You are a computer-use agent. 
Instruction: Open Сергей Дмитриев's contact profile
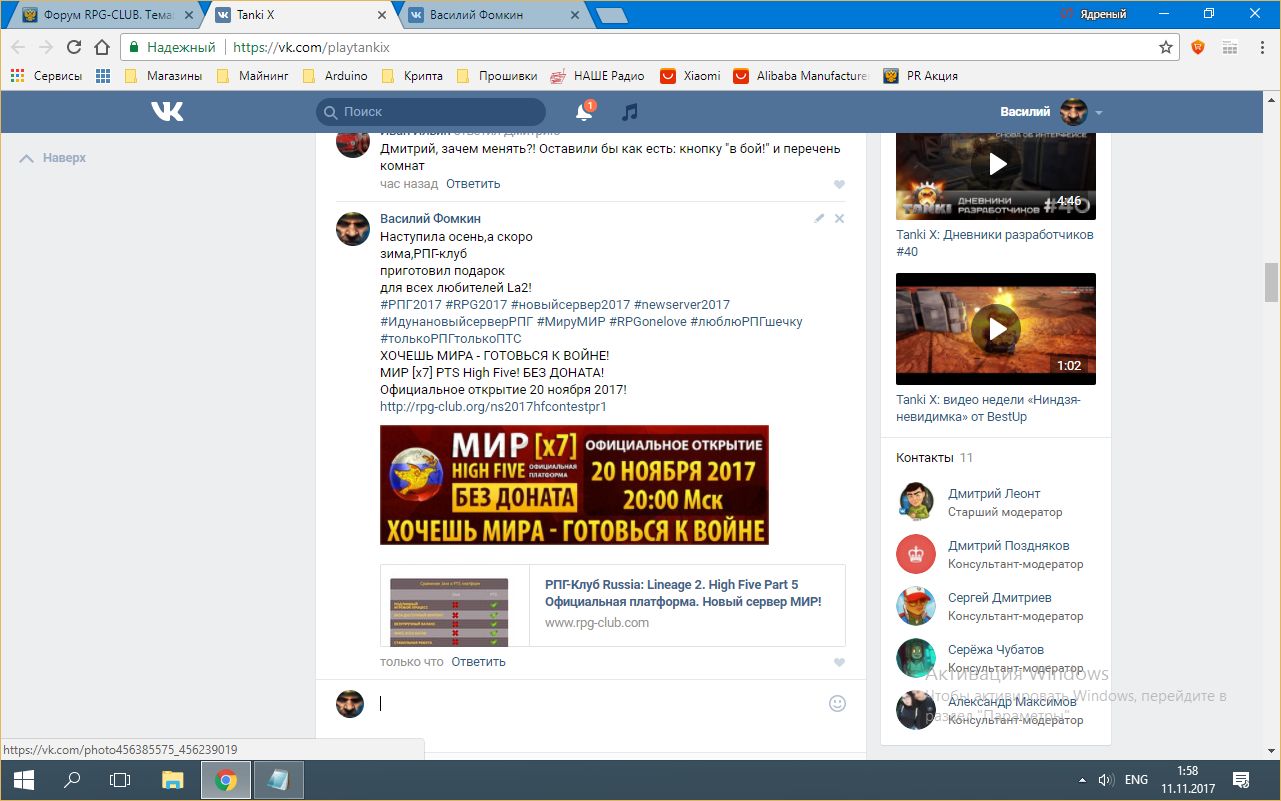tap(999, 598)
